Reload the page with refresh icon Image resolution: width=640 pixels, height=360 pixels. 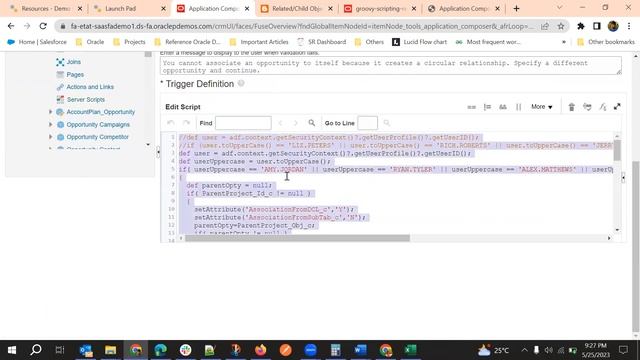pyautogui.click(x=43, y=26)
